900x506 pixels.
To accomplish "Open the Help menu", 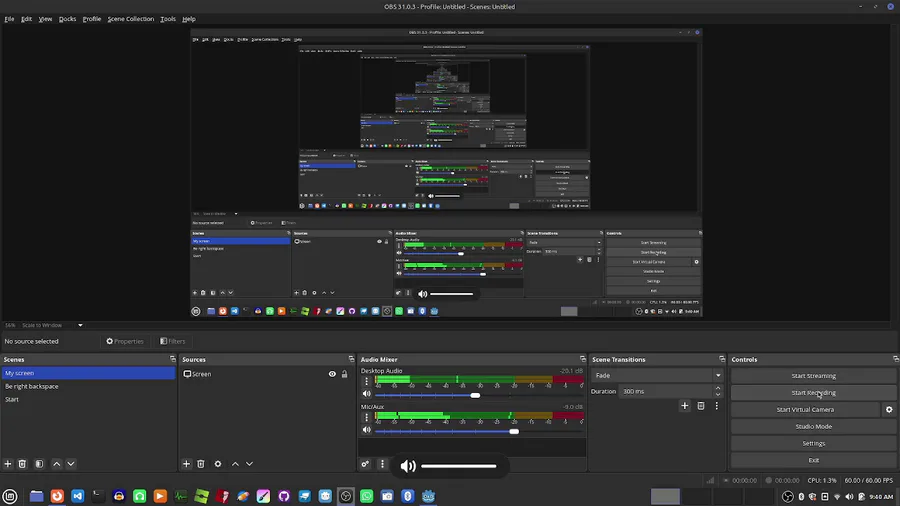I will (189, 19).
